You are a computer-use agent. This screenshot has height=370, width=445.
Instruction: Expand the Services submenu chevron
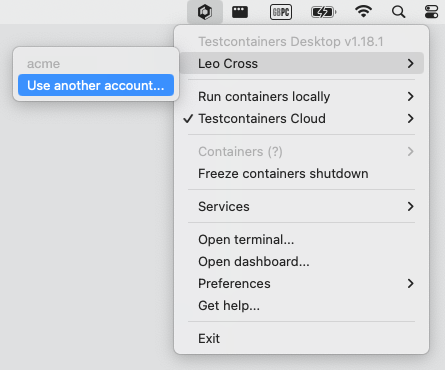pyautogui.click(x=410, y=206)
